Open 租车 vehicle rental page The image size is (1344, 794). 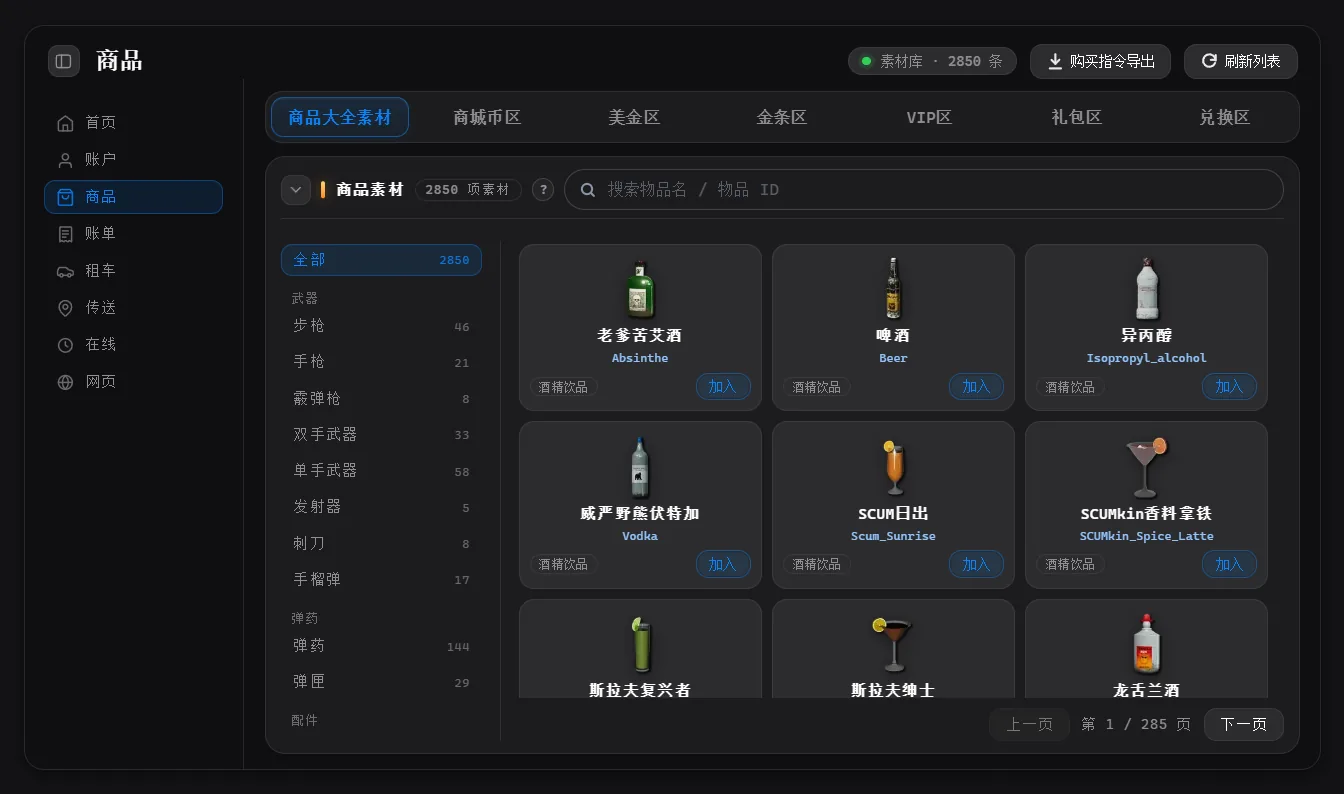(x=133, y=271)
